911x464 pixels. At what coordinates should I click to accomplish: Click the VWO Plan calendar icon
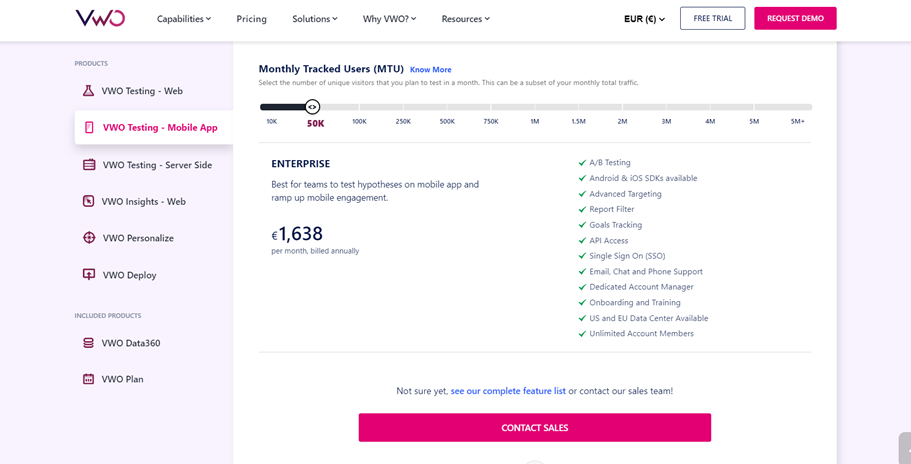pos(88,379)
